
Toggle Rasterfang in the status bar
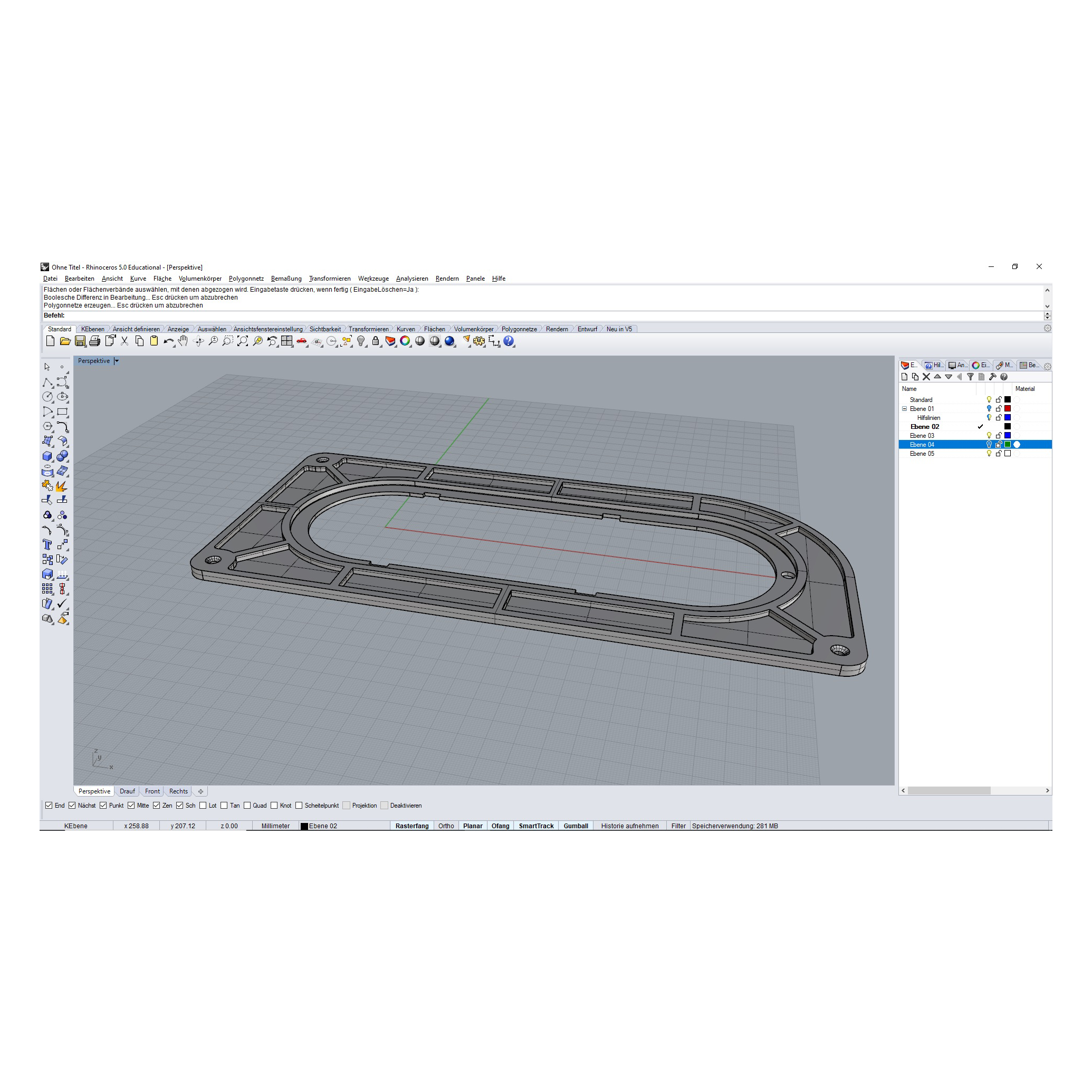point(412,826)
